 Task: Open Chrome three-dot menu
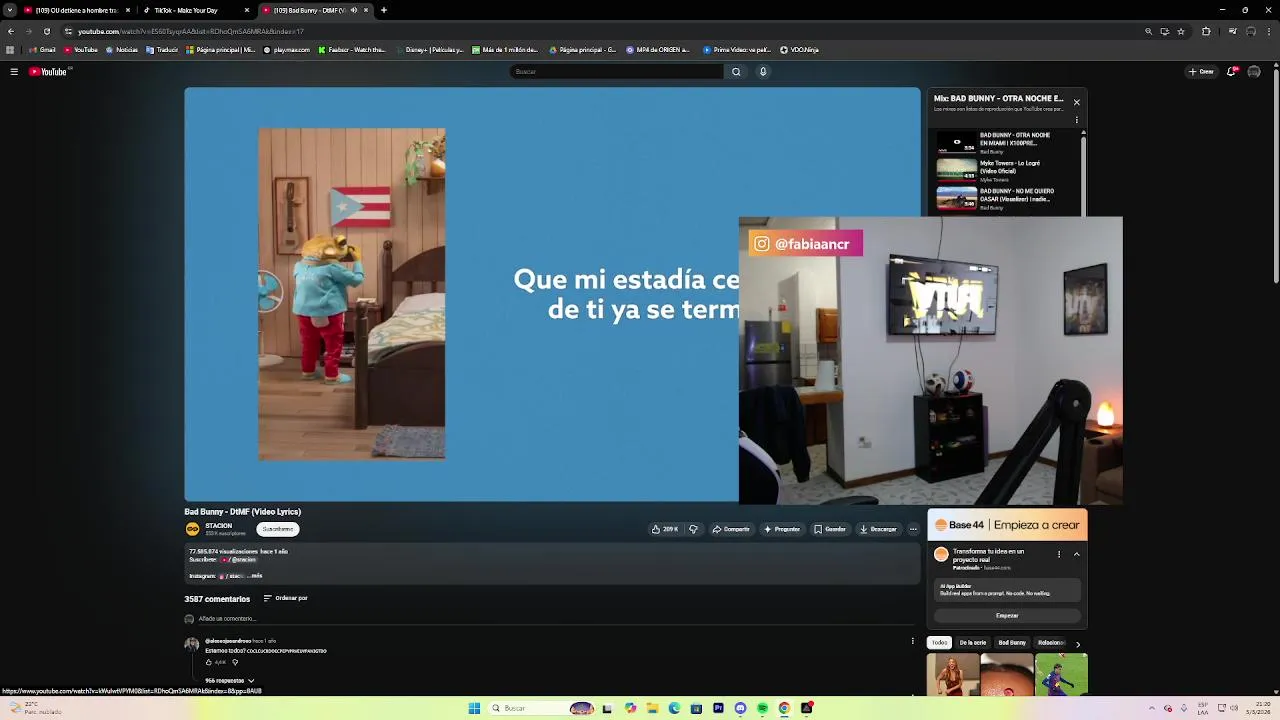coord(1269,31)
